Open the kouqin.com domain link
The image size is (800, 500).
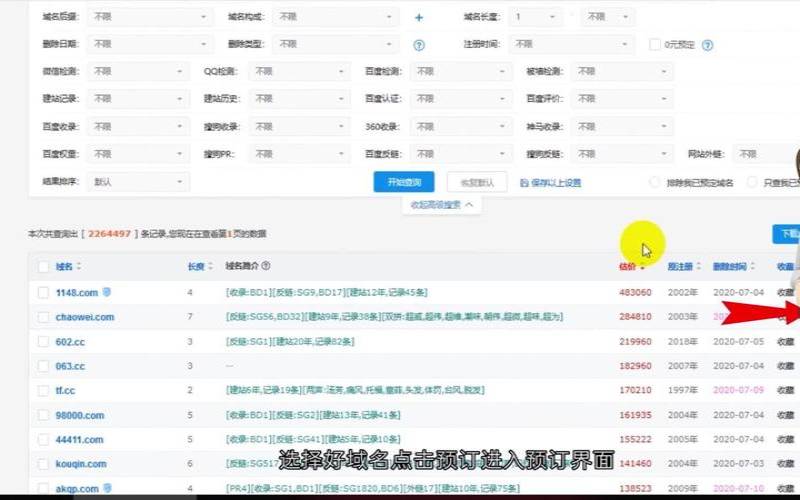[81, 464]
